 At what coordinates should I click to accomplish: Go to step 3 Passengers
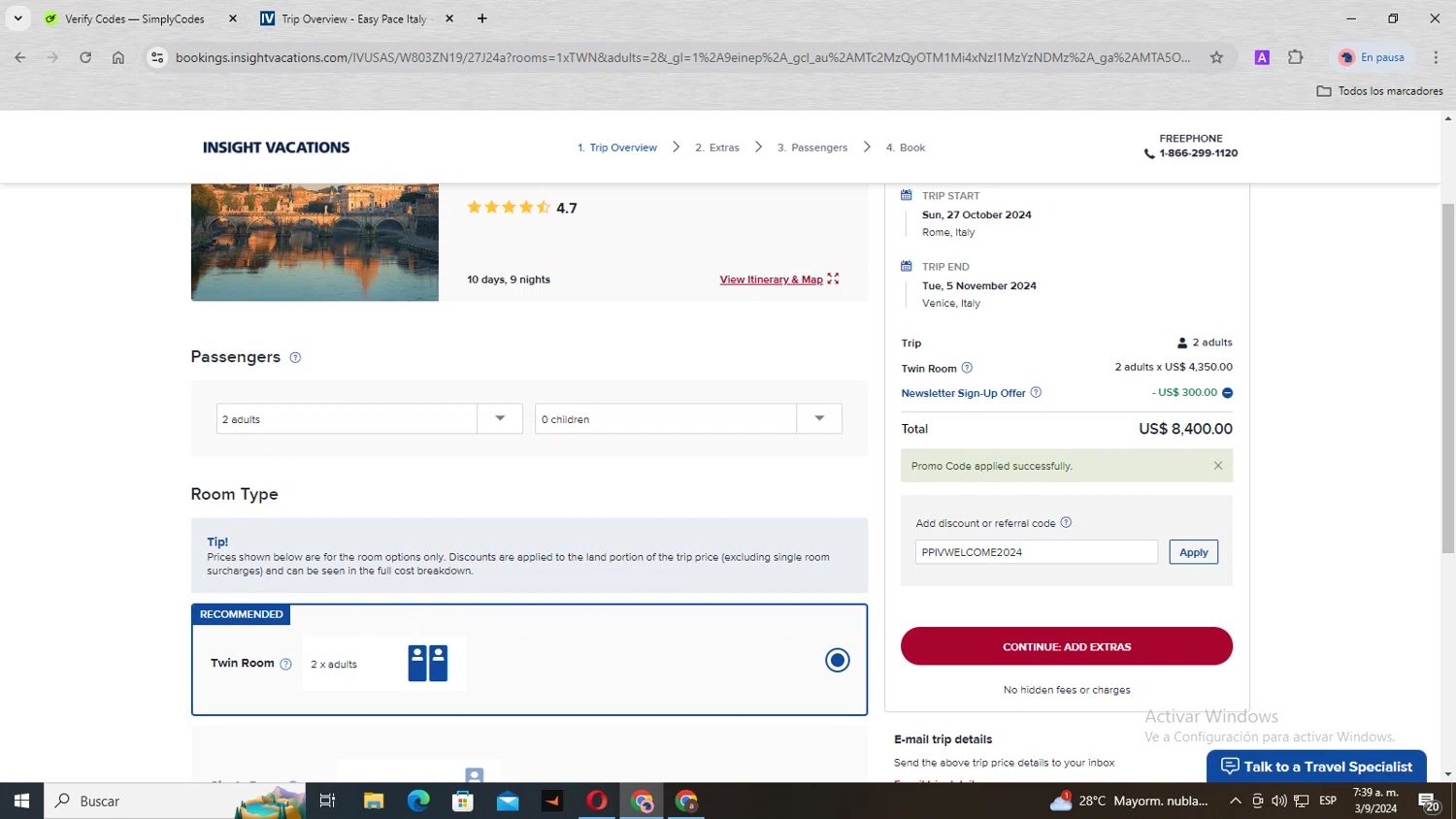coord(812,147)
